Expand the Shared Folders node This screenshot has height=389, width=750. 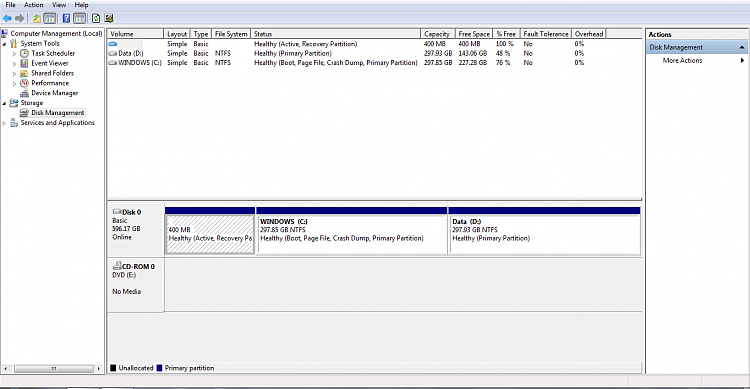point(14,74)
